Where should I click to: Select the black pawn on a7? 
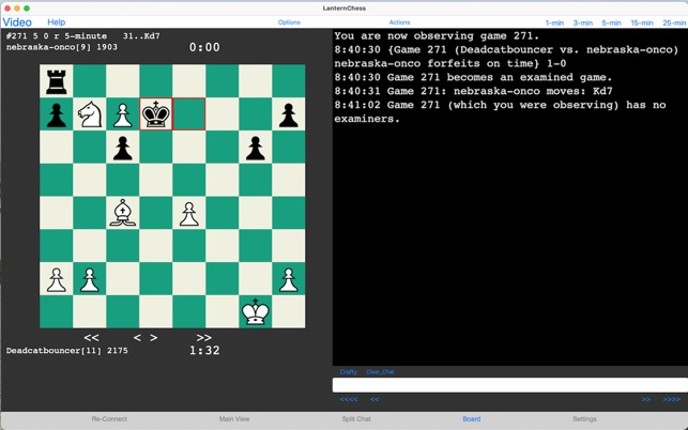pos(56,115)
